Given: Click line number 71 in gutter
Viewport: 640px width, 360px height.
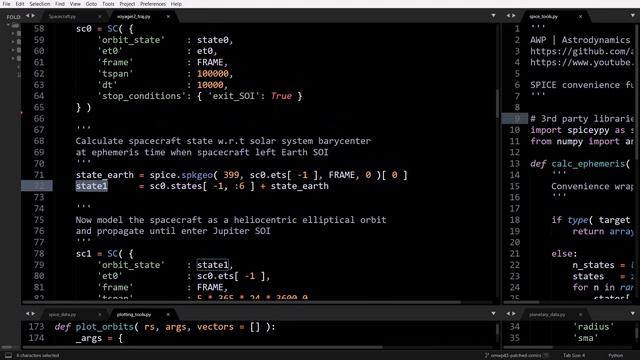Looking at the screenshot, I should 39,175.
